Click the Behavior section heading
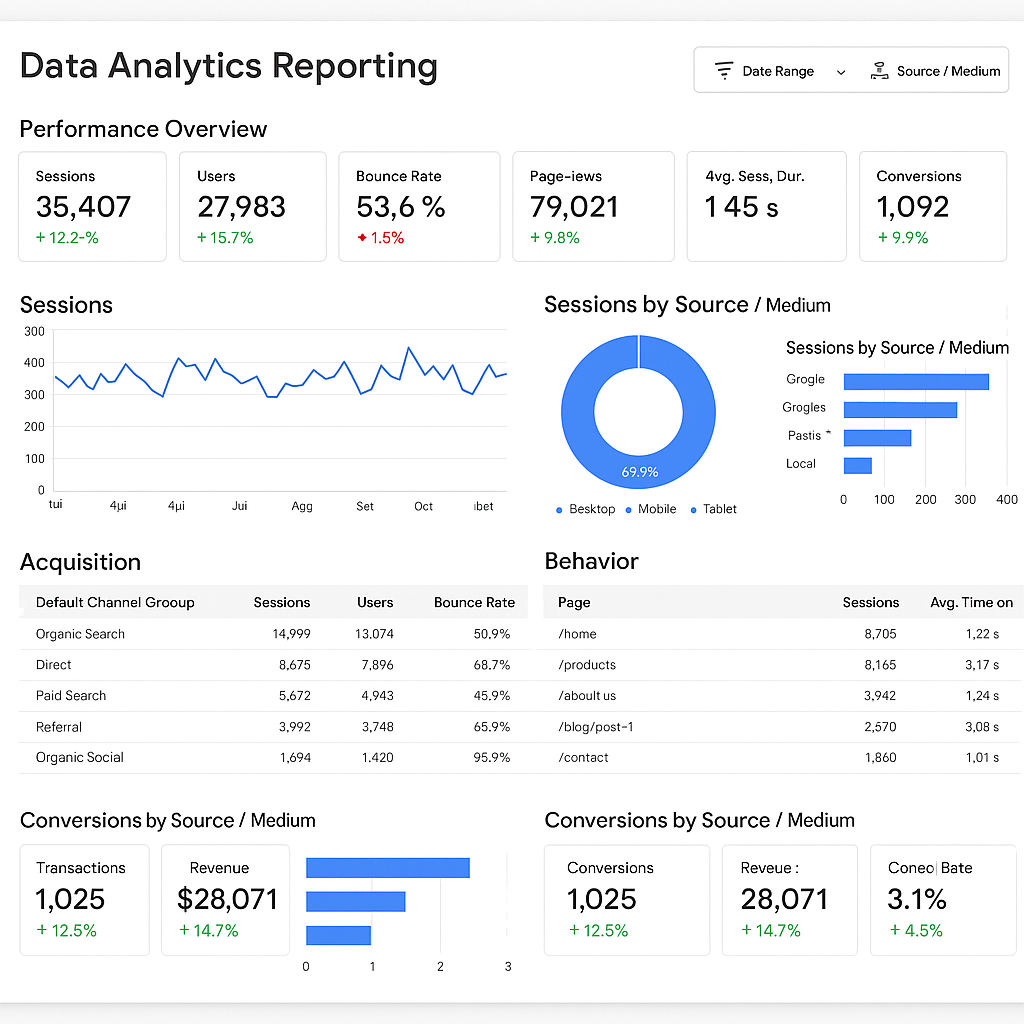 pos(591,561)
